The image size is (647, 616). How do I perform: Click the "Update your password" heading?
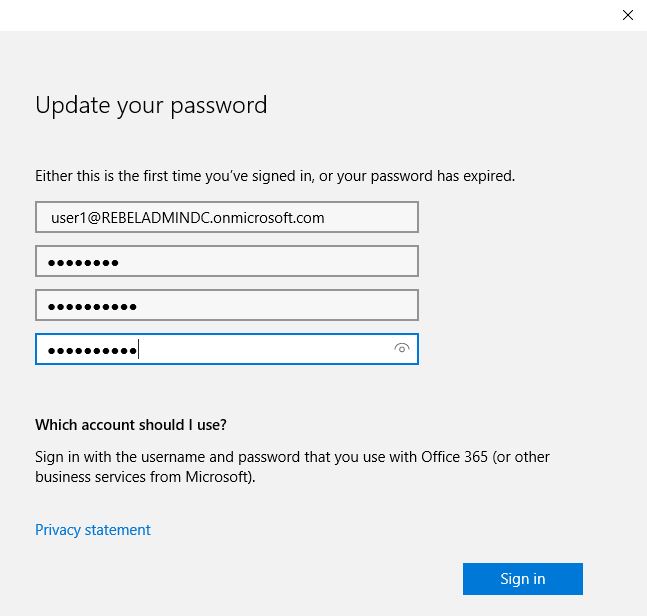tap(151, 105)
